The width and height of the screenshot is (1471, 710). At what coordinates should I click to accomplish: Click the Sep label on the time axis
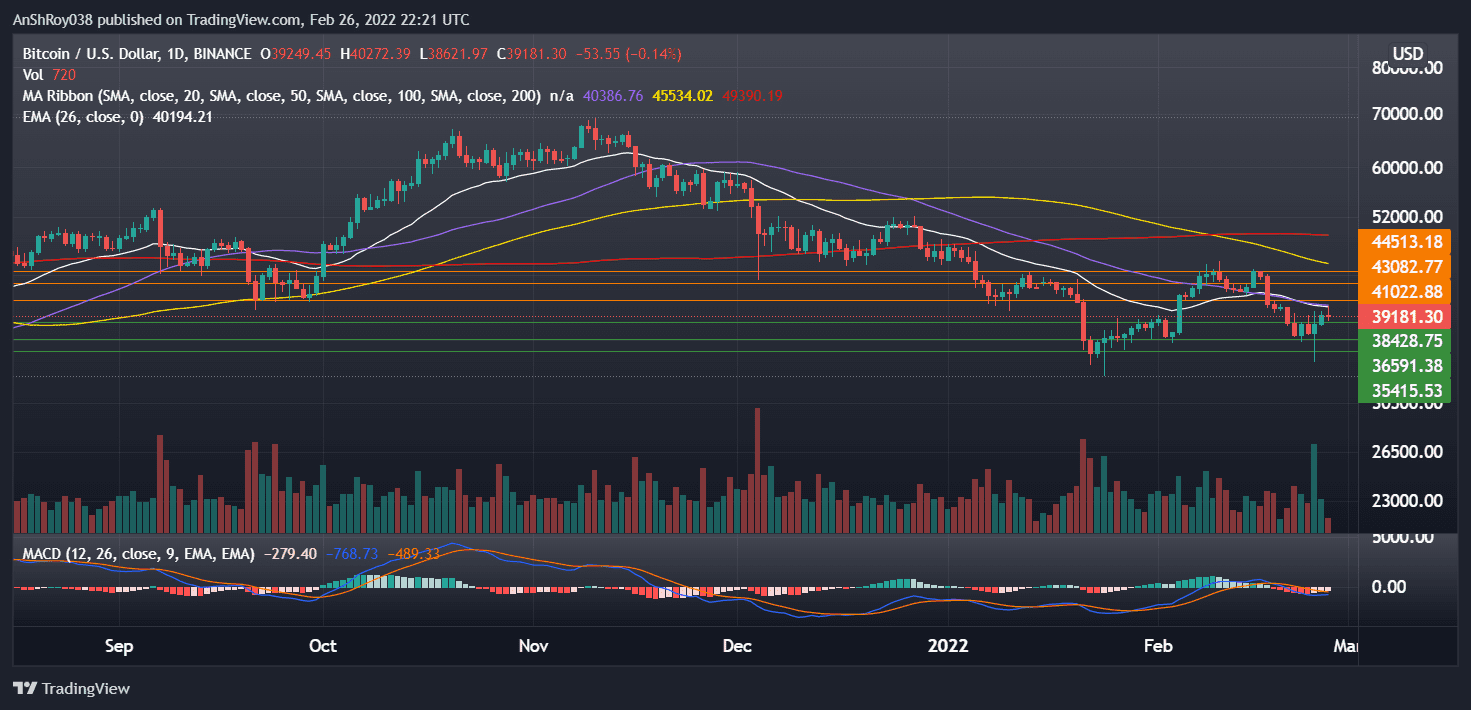[x=119, y=646]
